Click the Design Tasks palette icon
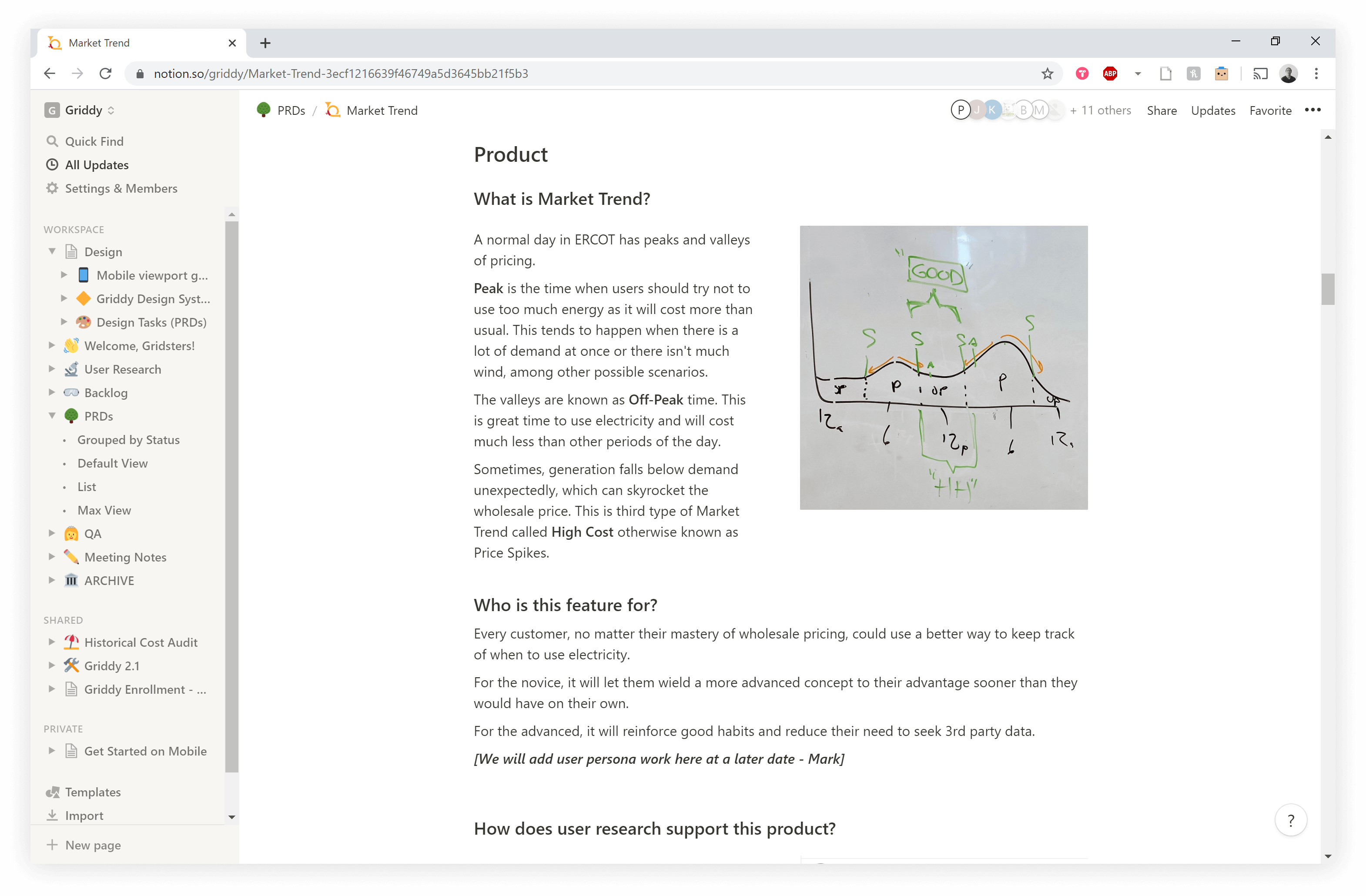Image resolution: width=1366 pixels, height=896 pixels. [x=83, y=322]
